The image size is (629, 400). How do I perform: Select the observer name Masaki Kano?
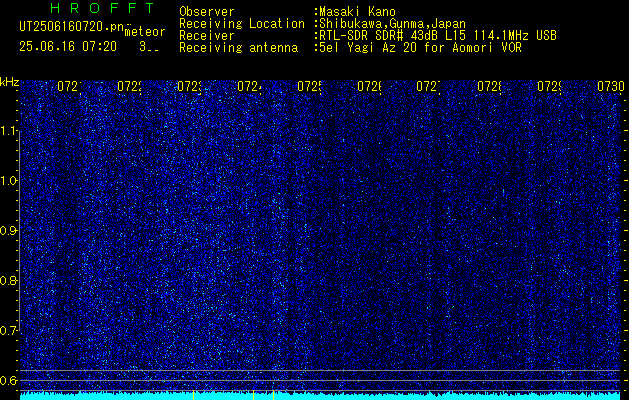357,12
